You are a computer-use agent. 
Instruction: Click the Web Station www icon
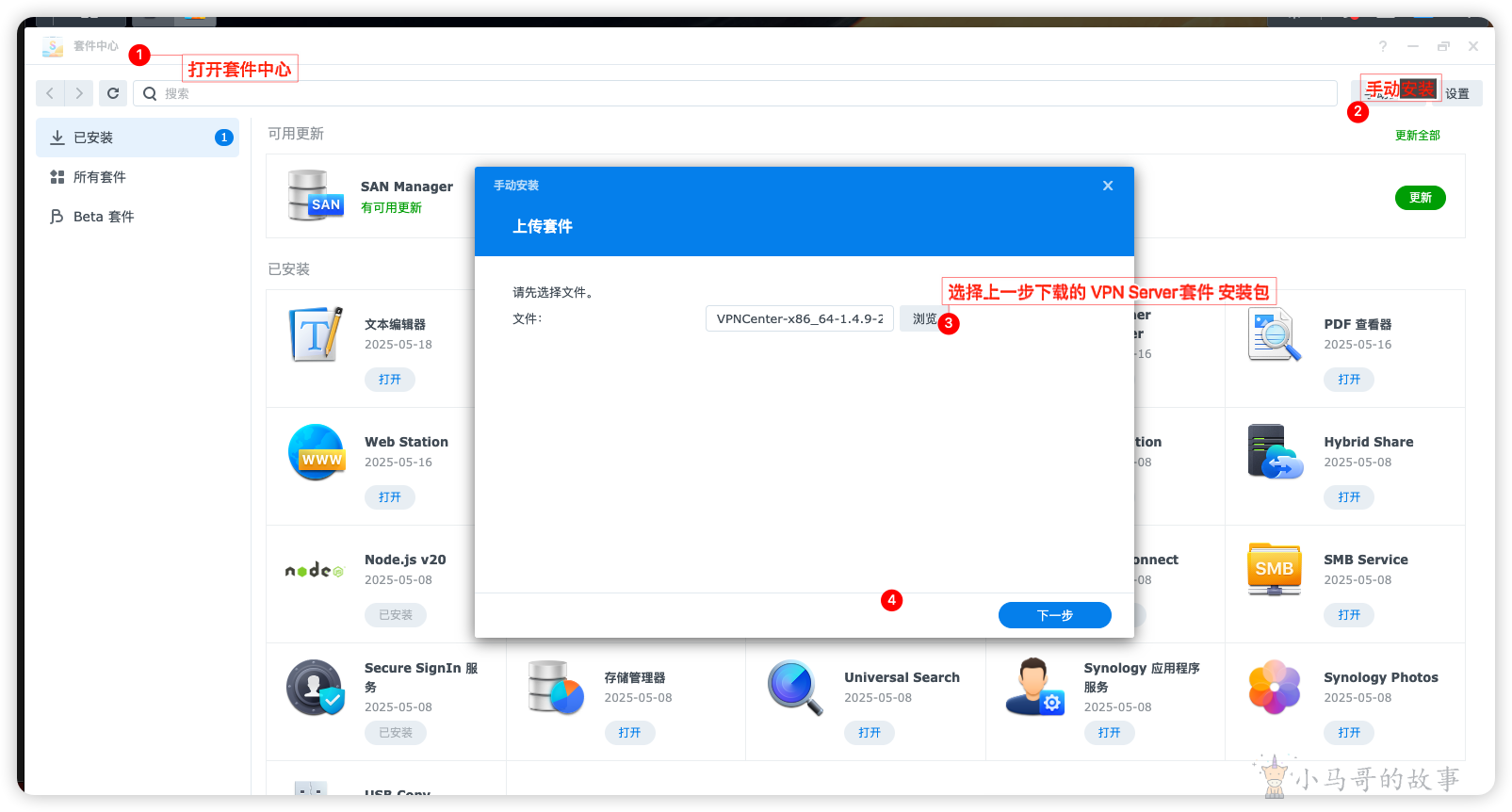(317, 452)
